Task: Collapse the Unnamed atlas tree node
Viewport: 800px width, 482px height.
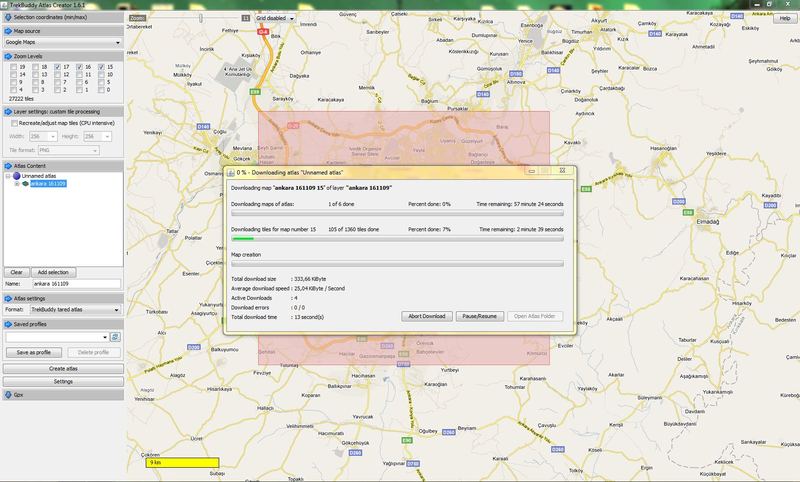Action: pos(8,176)
